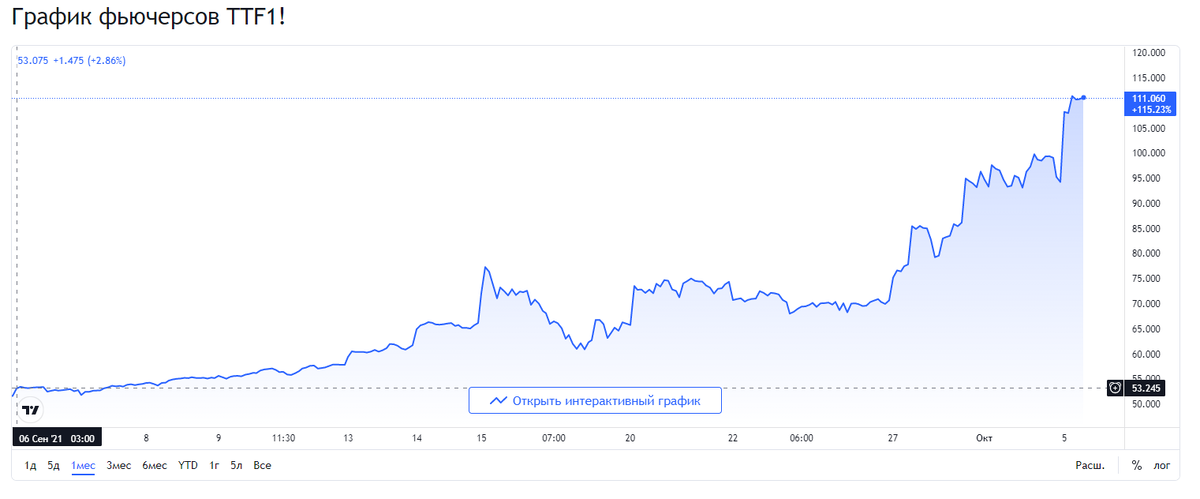Switch to the 3мес range
The image size is (1200, 499).
click(118, 466)
